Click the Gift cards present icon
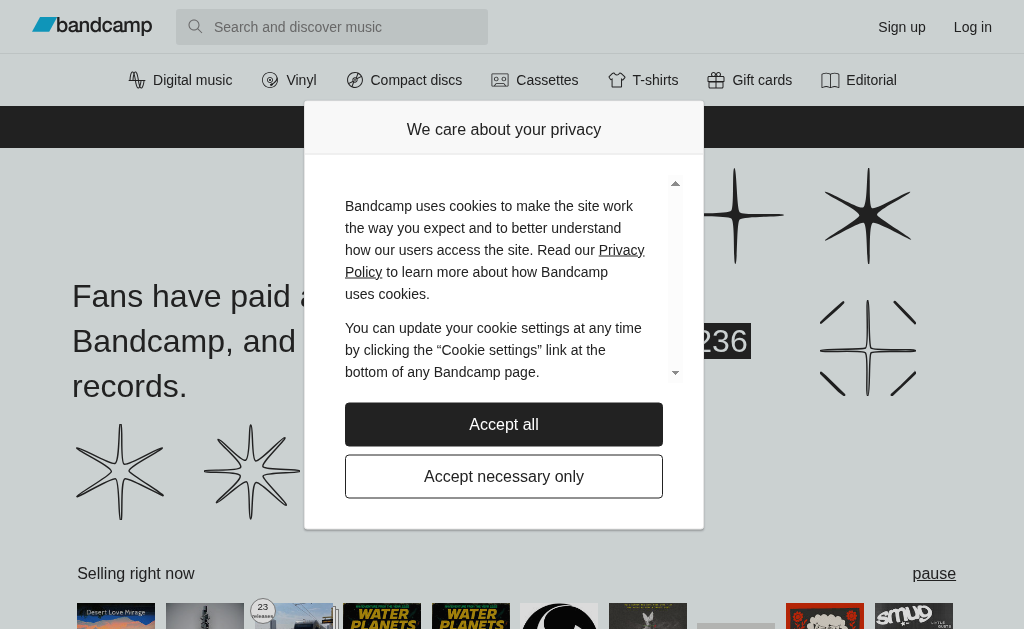The image size is (1024, 629). tap(716, 80)
